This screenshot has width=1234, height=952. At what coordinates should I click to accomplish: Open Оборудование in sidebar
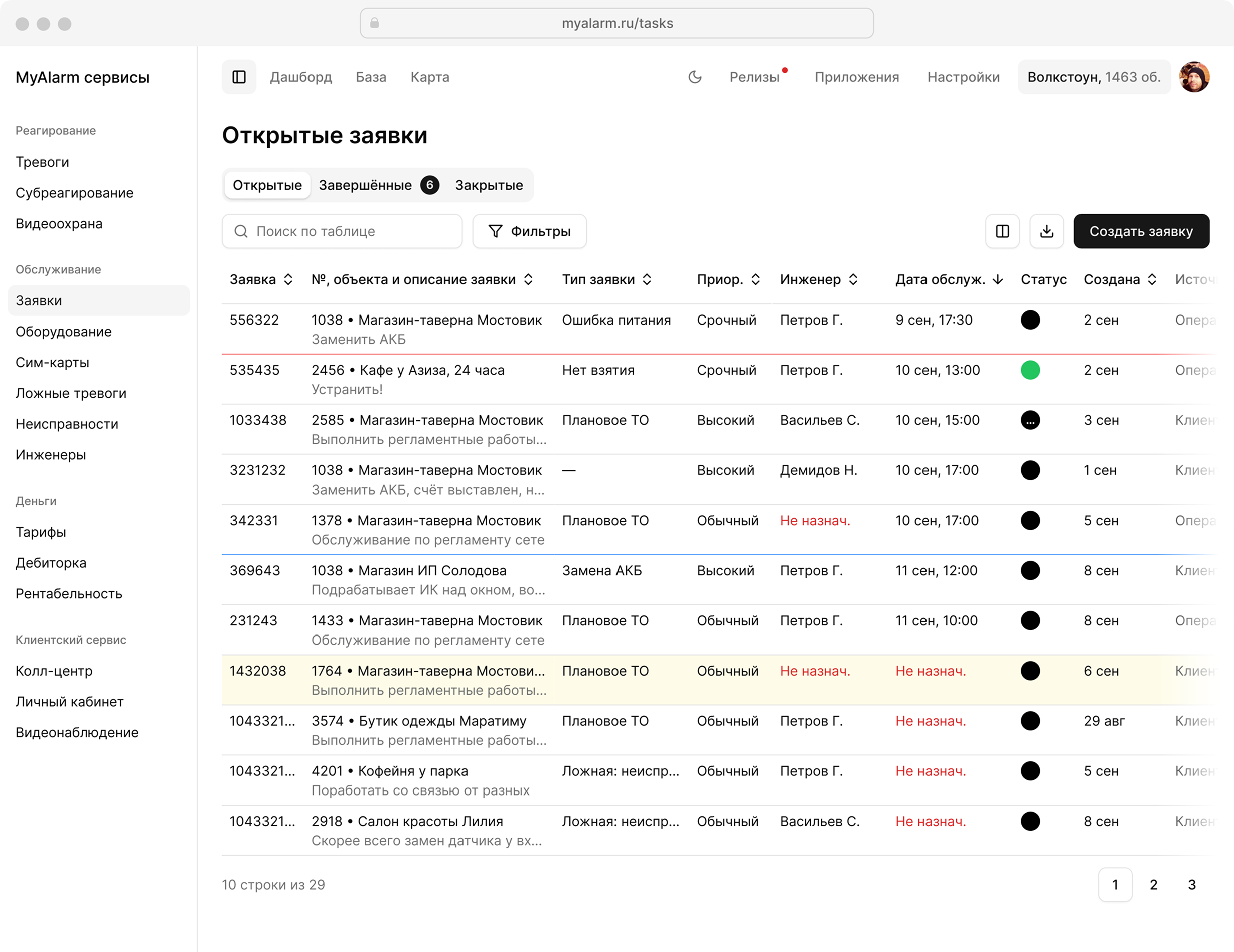click(63, 332)
